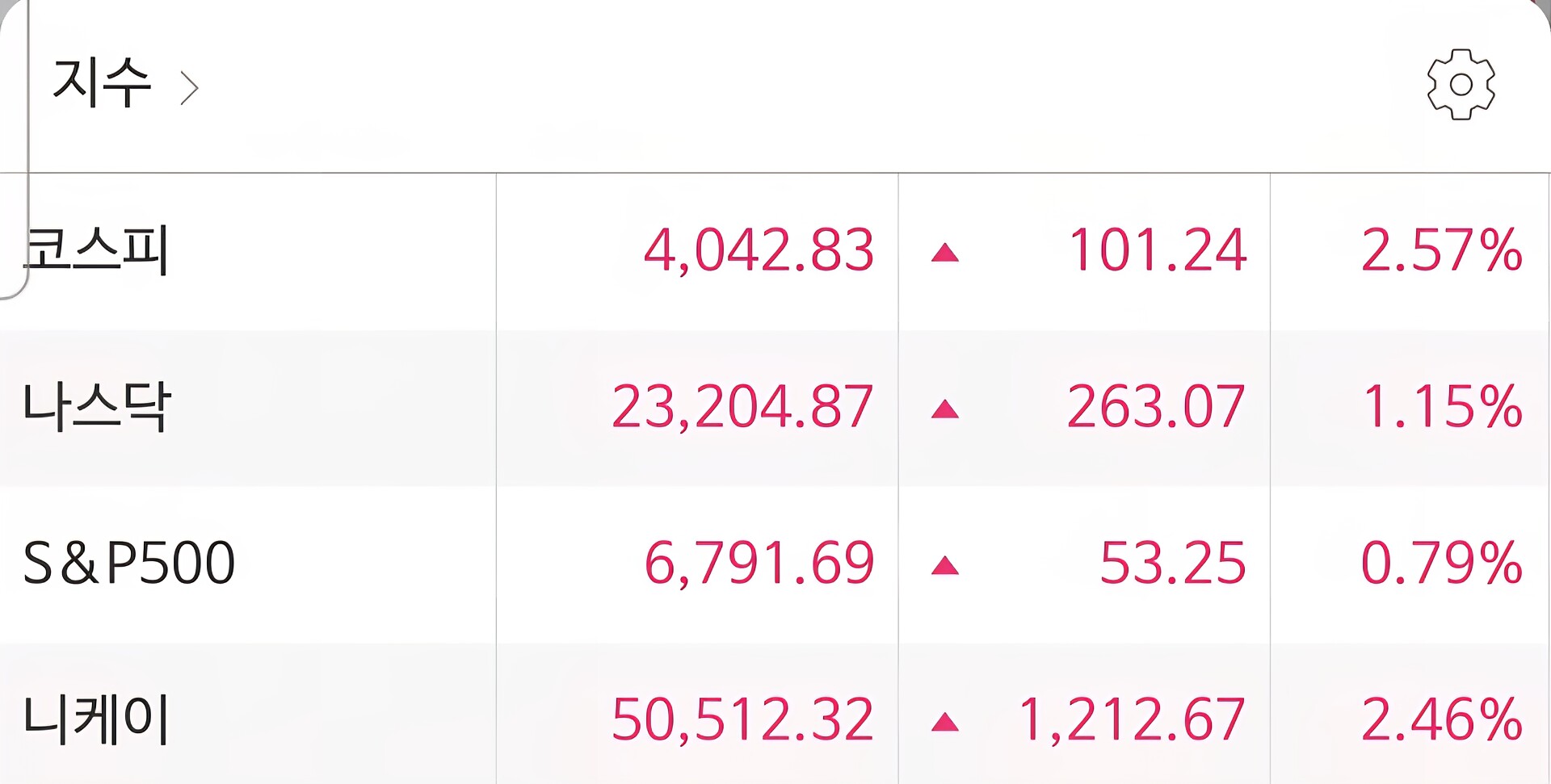Tap the 나스닥 price 23,204.87
This screenshot has width=1551, height=784.
[x=742, y=406]
